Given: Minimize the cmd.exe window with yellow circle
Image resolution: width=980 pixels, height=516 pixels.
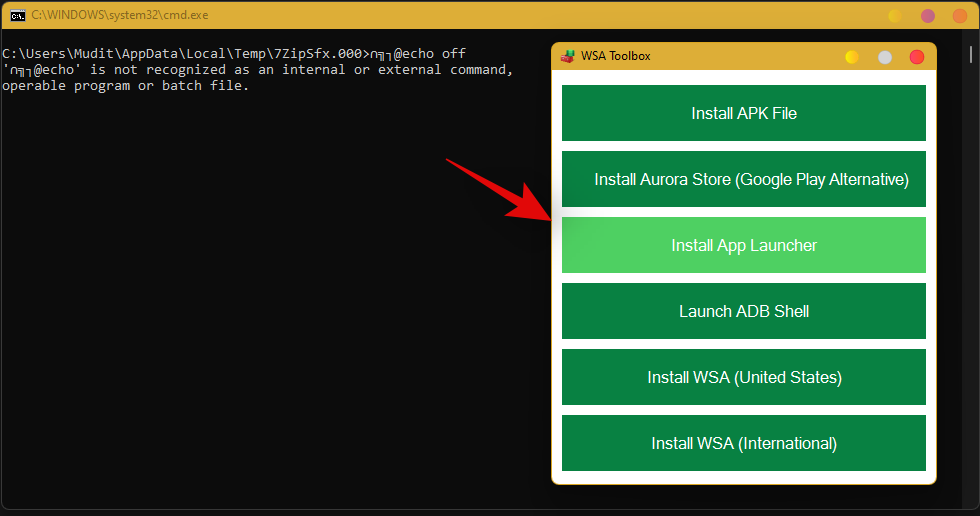Looking at the screenshot, I should coord(895,16).
